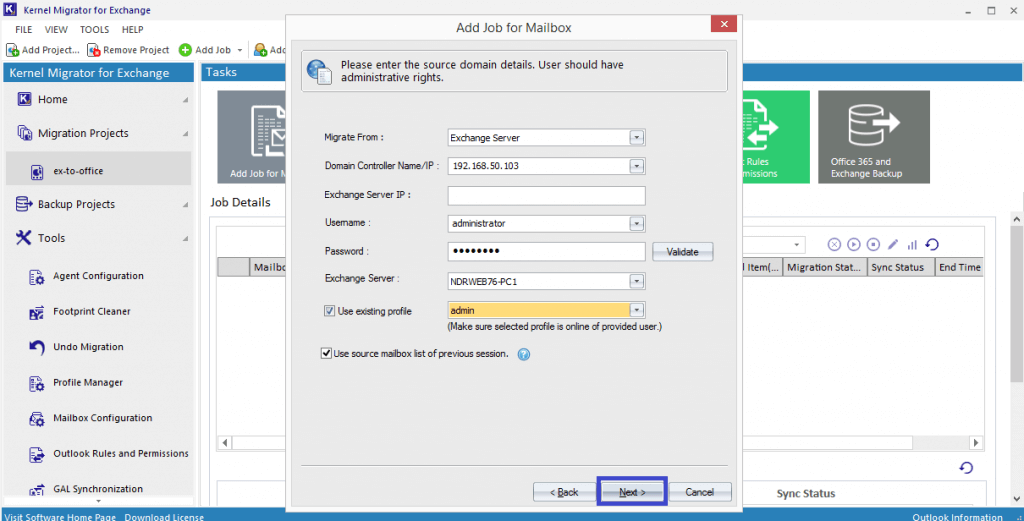Click Outlook Information in status bar
Screen dimensions: 1024x521
click(957, 516)
